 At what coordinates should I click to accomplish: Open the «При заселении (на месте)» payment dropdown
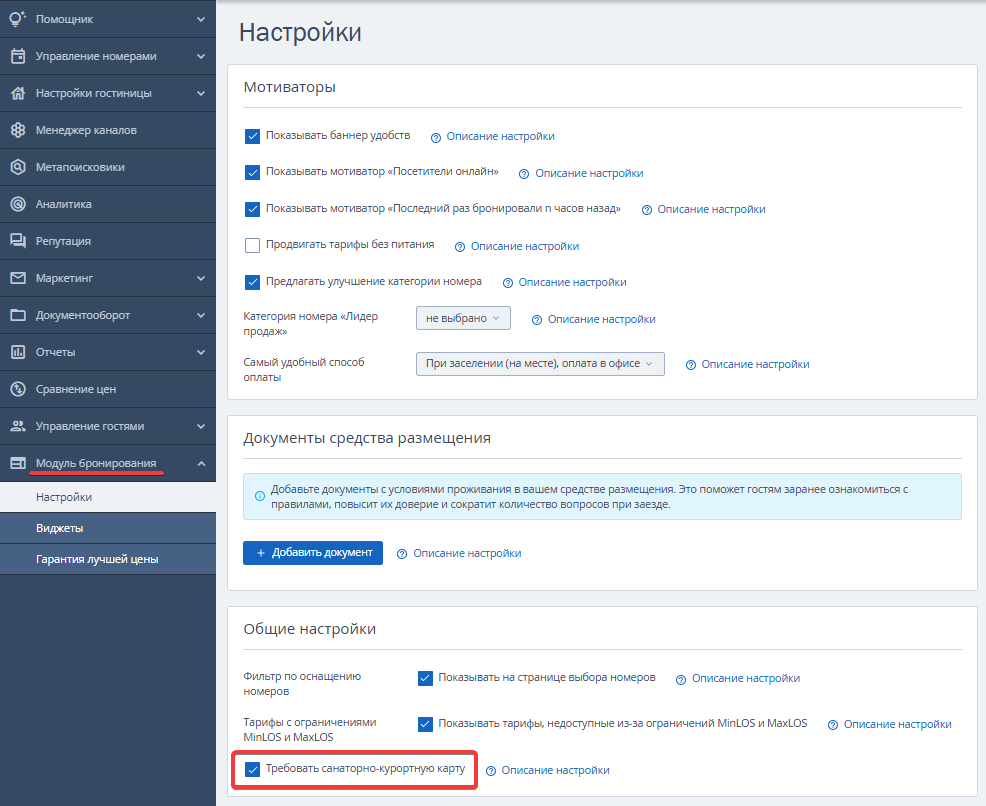click(540, 364)
